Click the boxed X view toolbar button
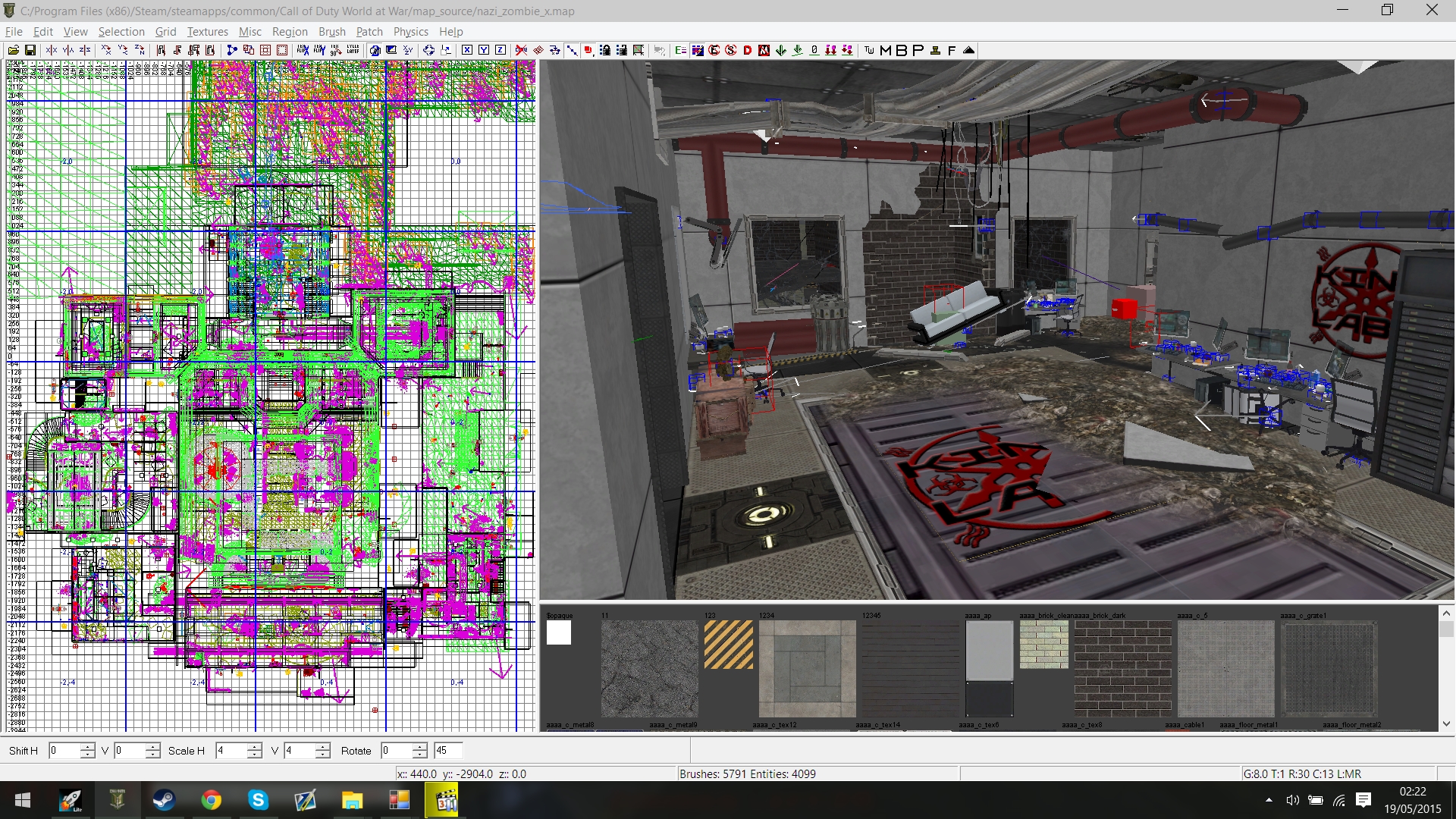This screenshot has width=1456, height=819. tap(467, 50)
